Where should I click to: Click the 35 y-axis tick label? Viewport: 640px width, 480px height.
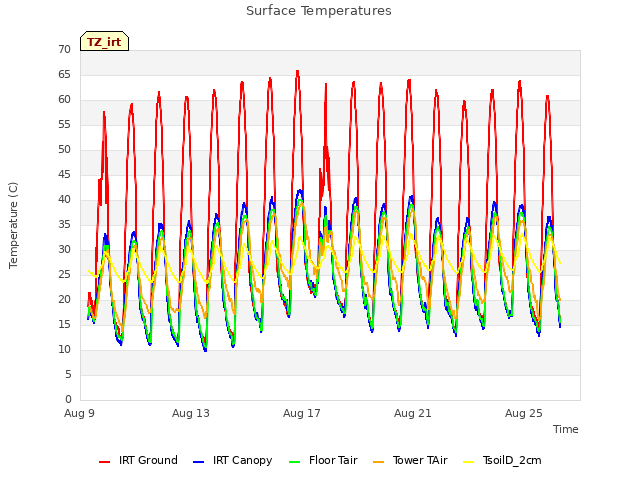click(x=64, y=224)
